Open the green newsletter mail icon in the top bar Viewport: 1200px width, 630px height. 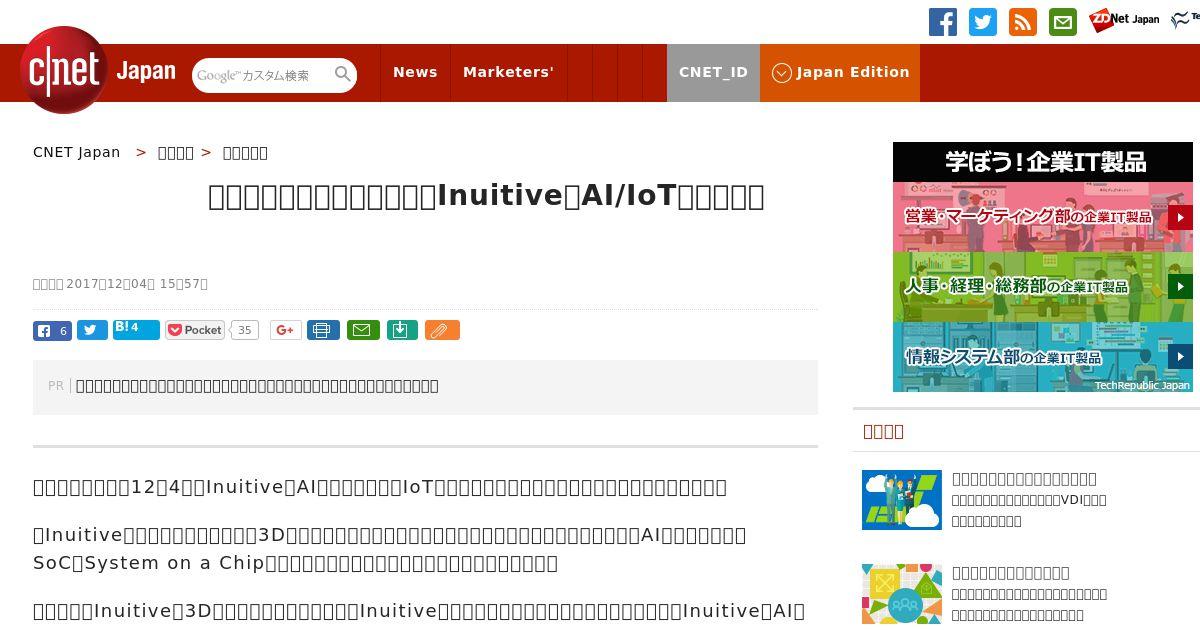click(x=1063, y=22)
